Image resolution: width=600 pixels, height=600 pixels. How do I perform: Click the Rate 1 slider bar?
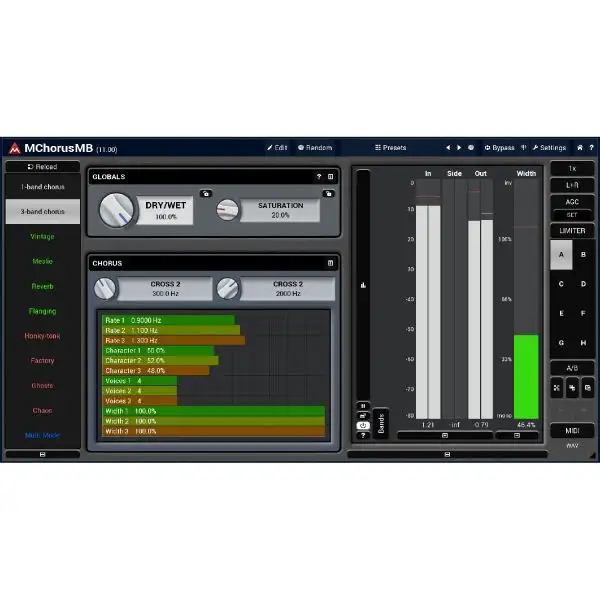[170, 320]
